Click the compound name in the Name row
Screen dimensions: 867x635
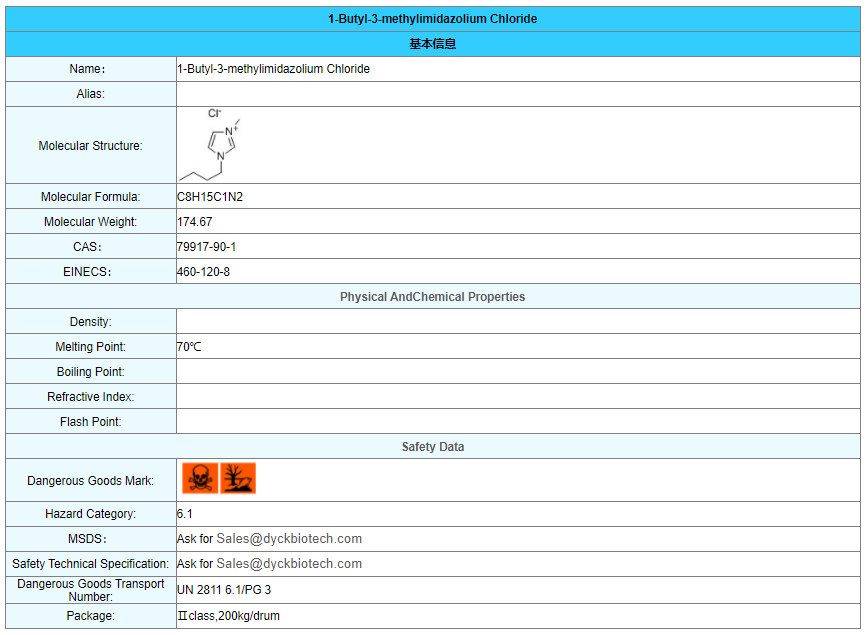pos(273,69)
